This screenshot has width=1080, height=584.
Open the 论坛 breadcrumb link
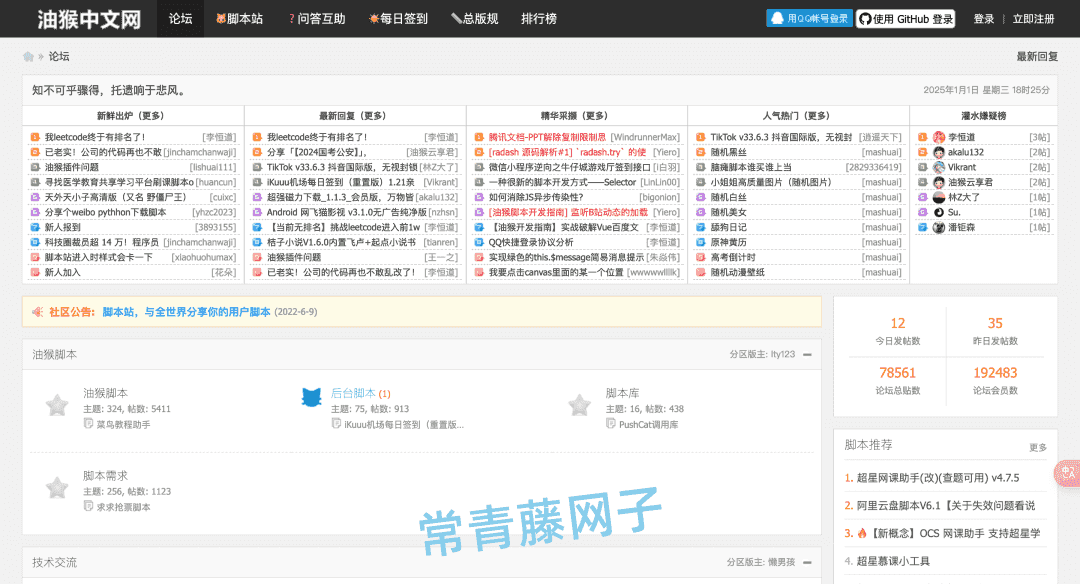click(x=59, y=56)
